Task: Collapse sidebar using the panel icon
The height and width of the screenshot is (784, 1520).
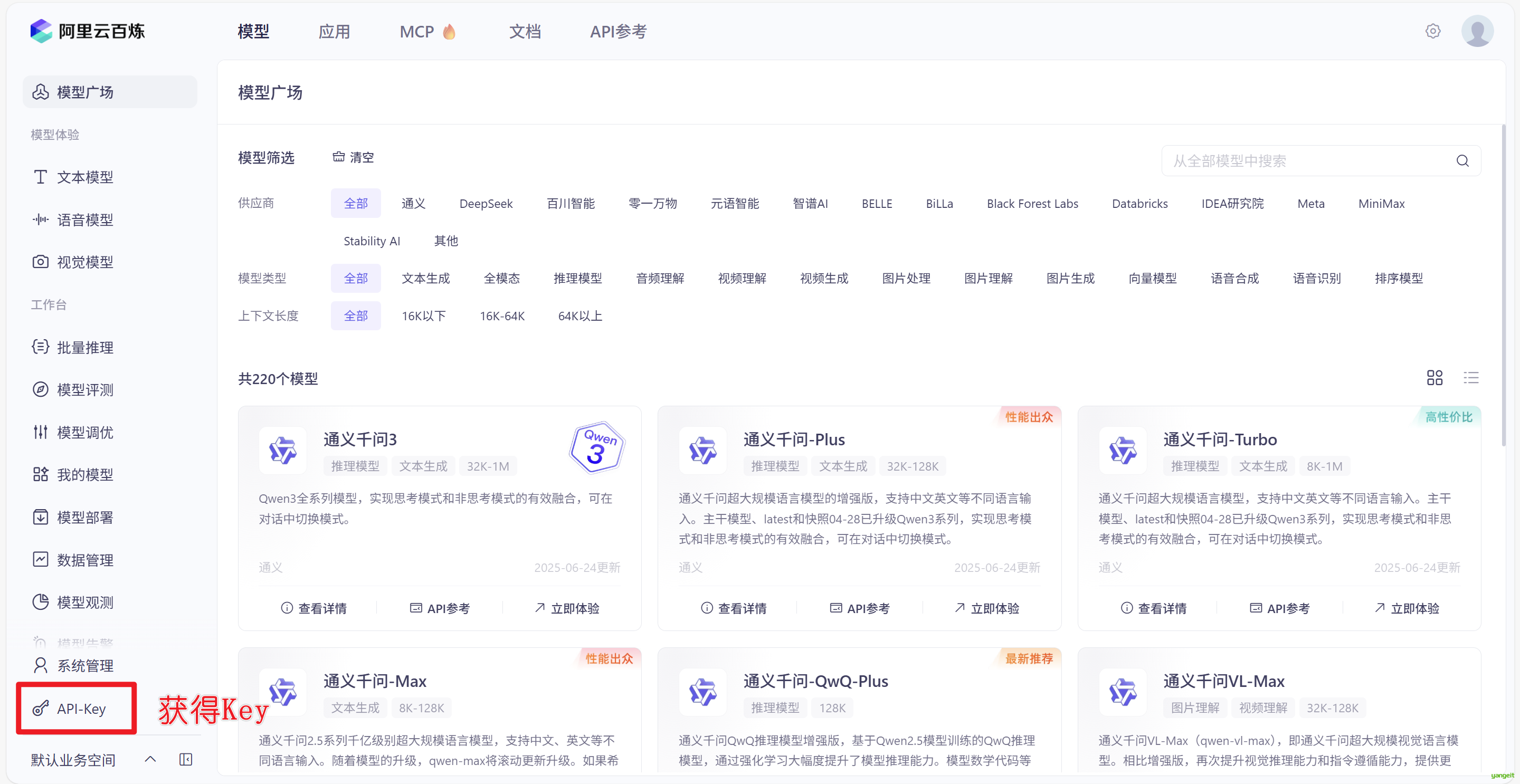Action: (x=186, y=759)
